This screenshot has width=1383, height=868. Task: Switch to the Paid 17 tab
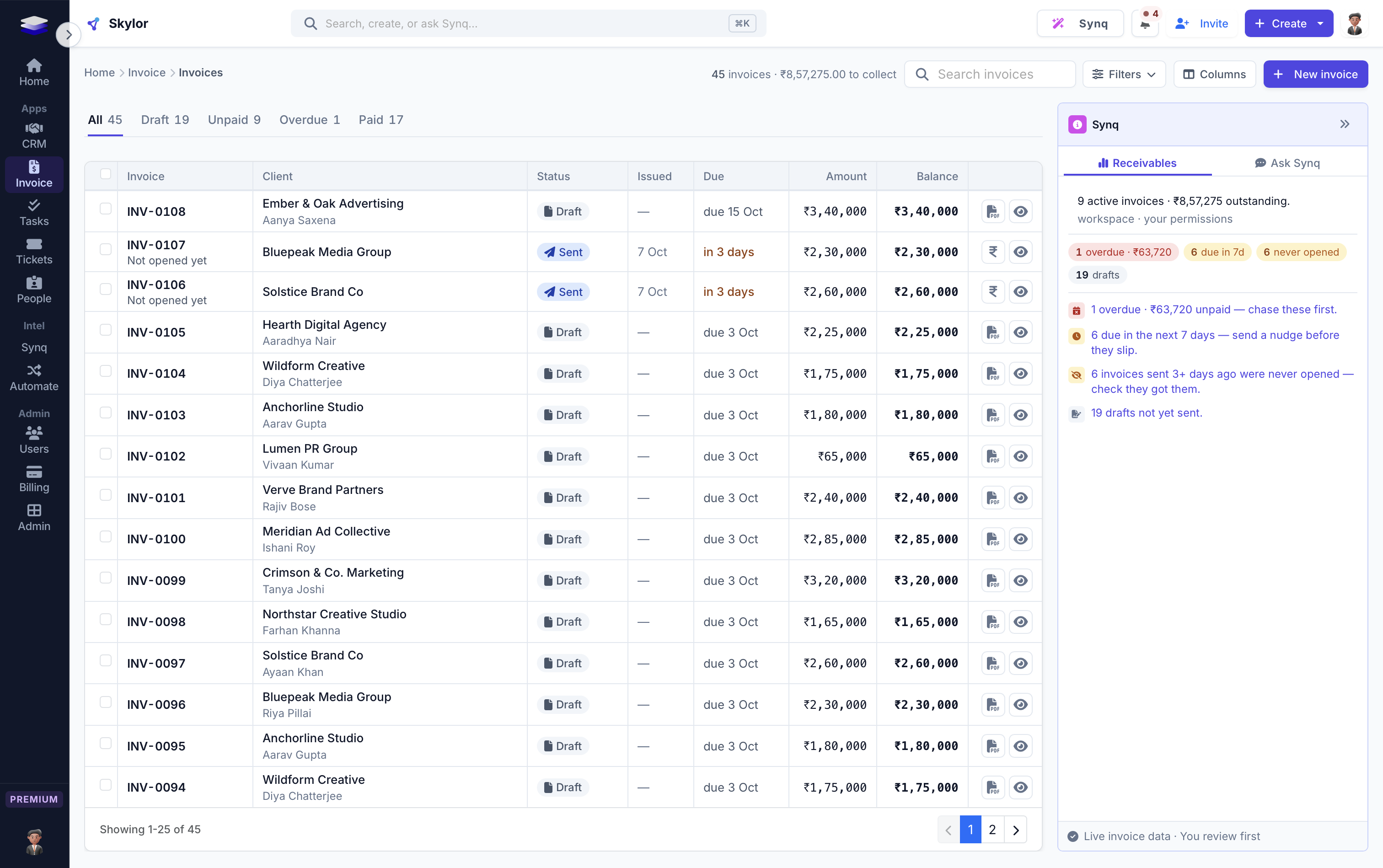click(381, 120)
